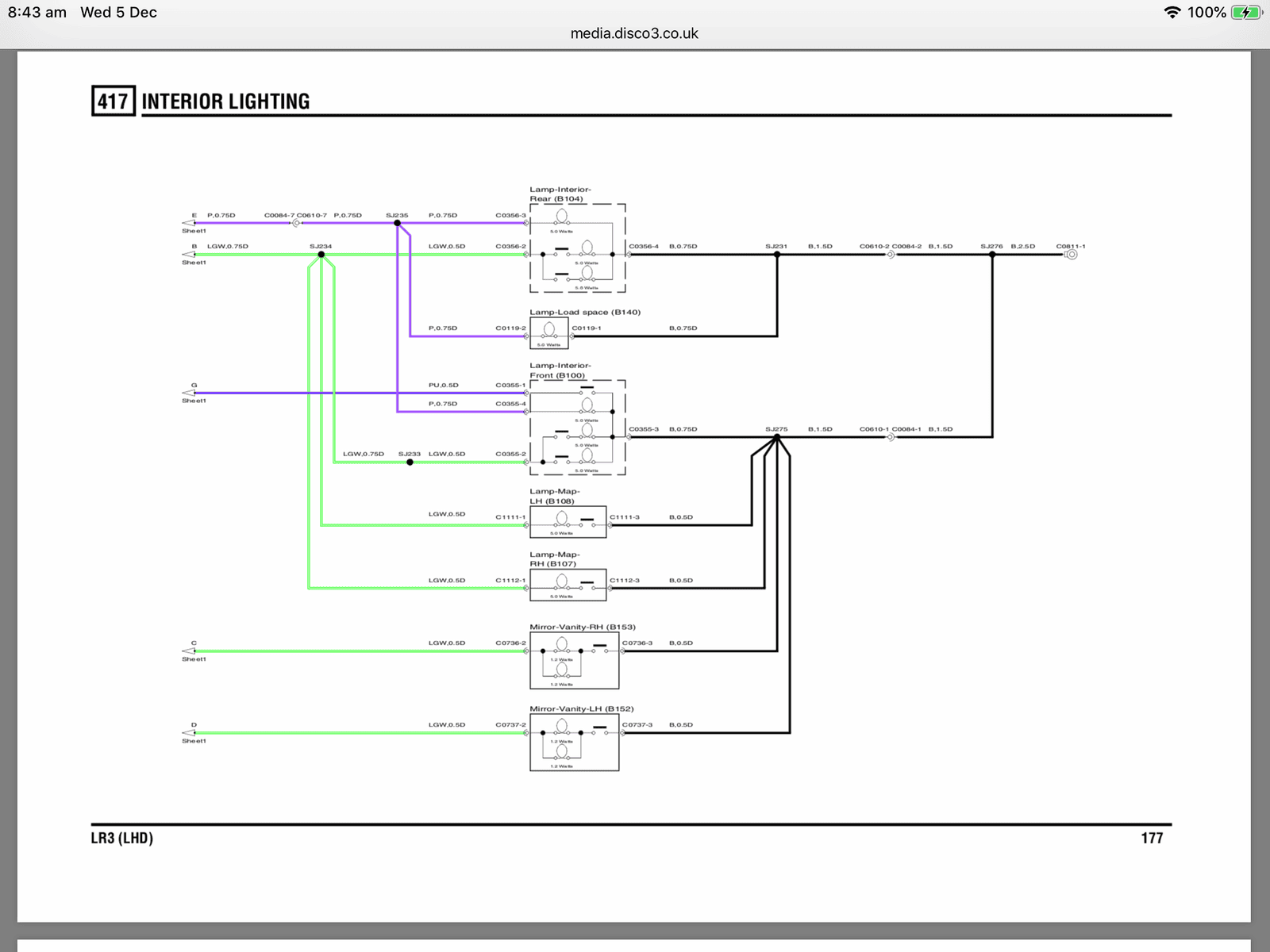Click the Lamp-Map-RH (B107) label

[555, 559]
